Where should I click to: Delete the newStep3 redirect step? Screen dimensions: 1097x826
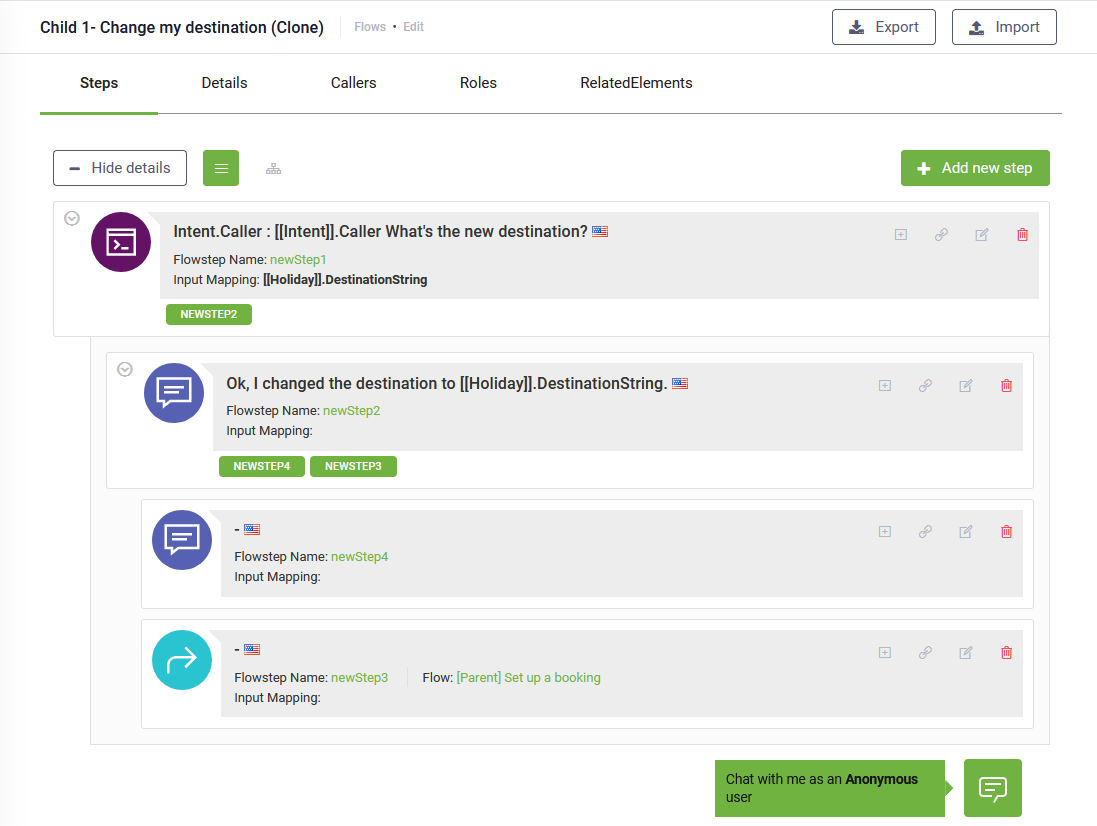pos(1006,652)
